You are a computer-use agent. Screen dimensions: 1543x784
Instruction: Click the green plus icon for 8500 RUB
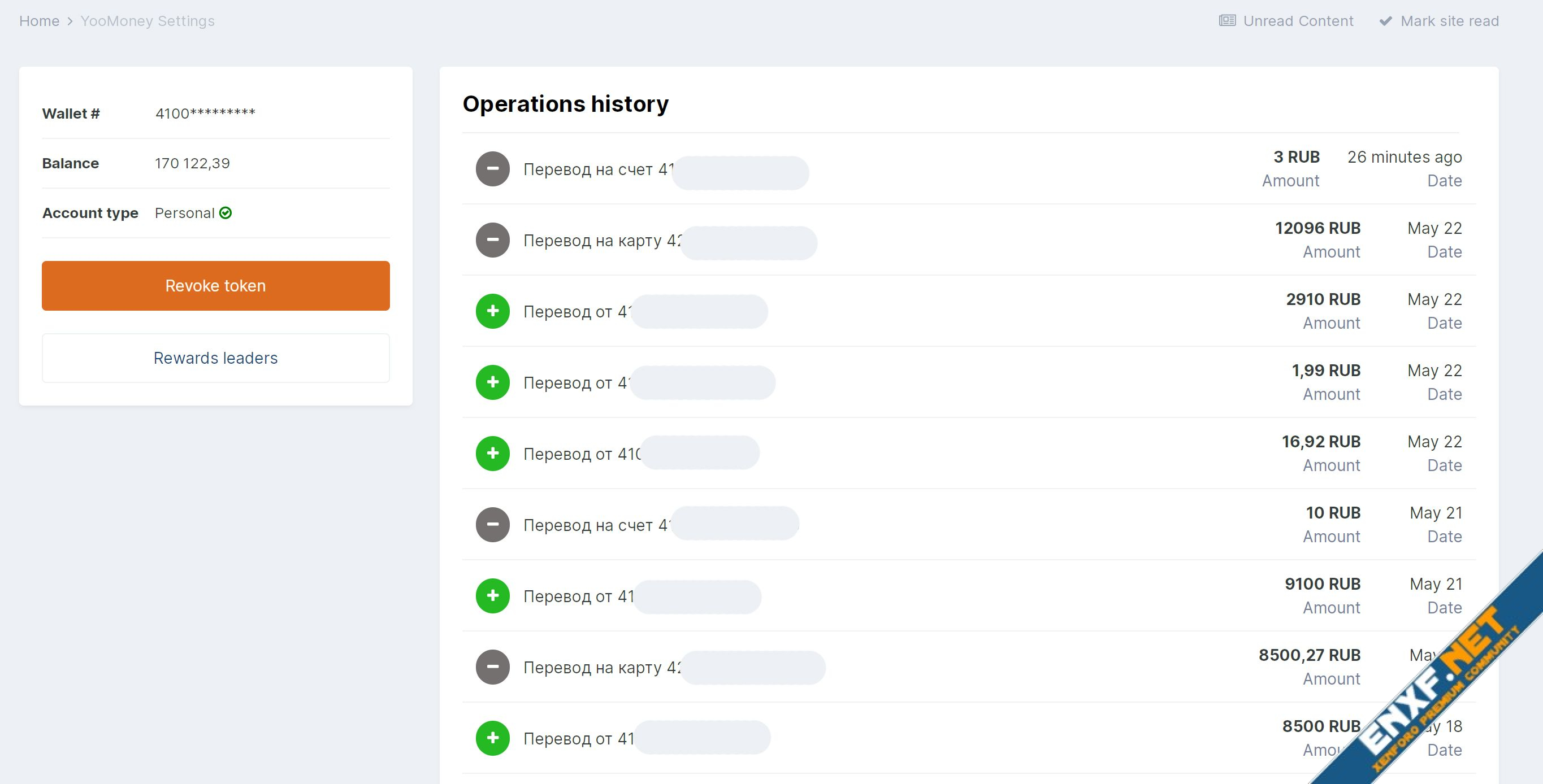tap(492, 738)
